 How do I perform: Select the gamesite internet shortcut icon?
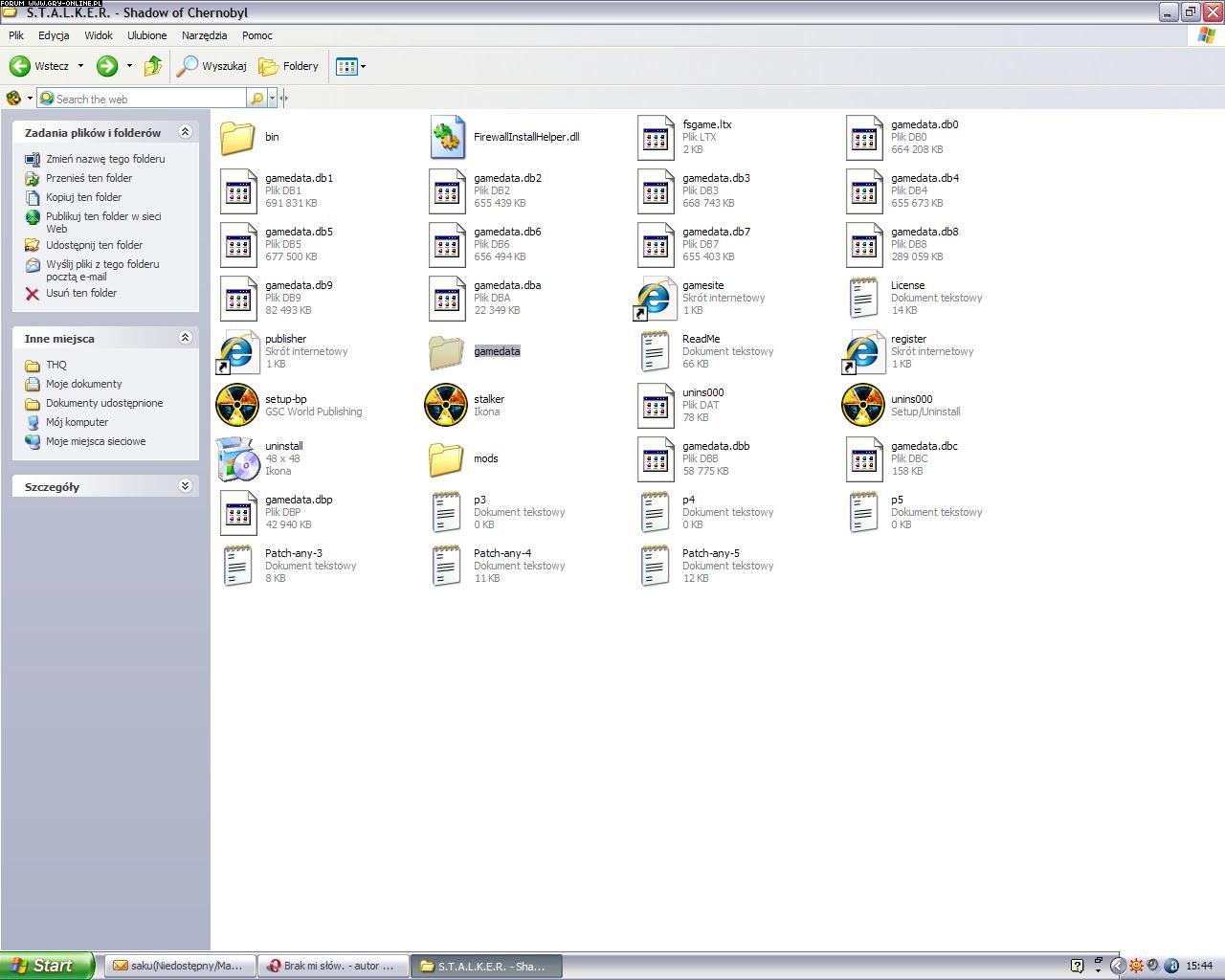[655, 299]
